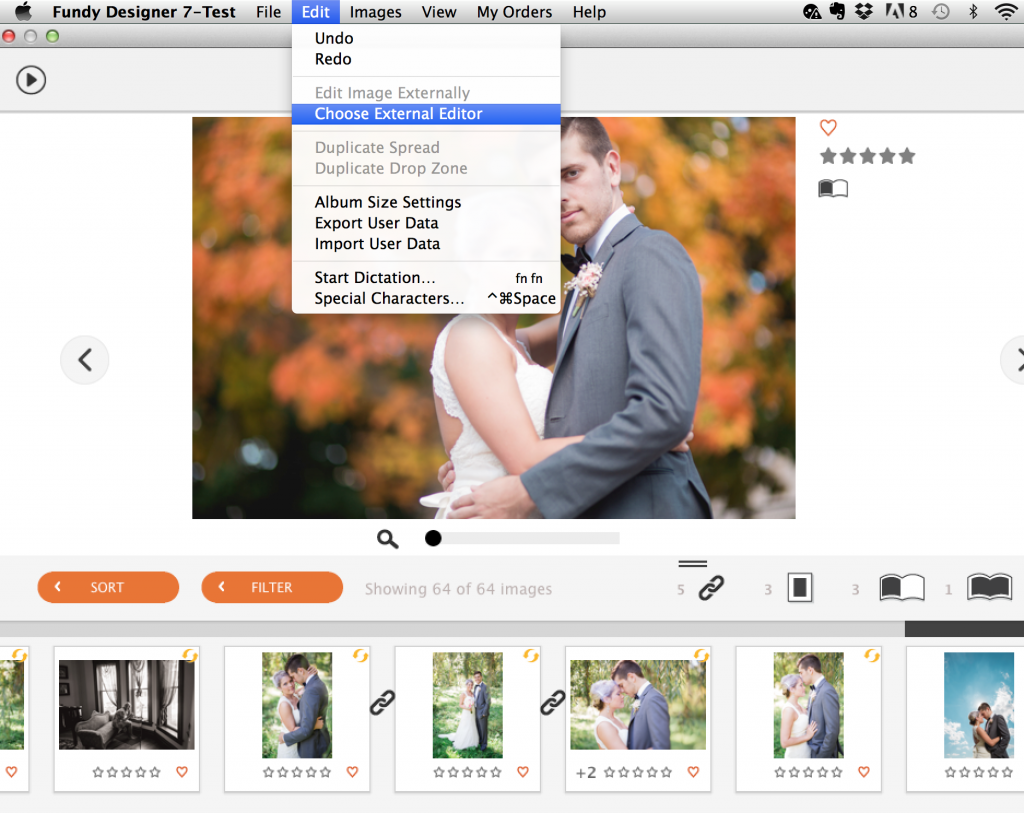Click the rotate badge on the black-and-white thumbnail
The width and height of the screenshot is (1024, 813).
[x=190, y=655]
